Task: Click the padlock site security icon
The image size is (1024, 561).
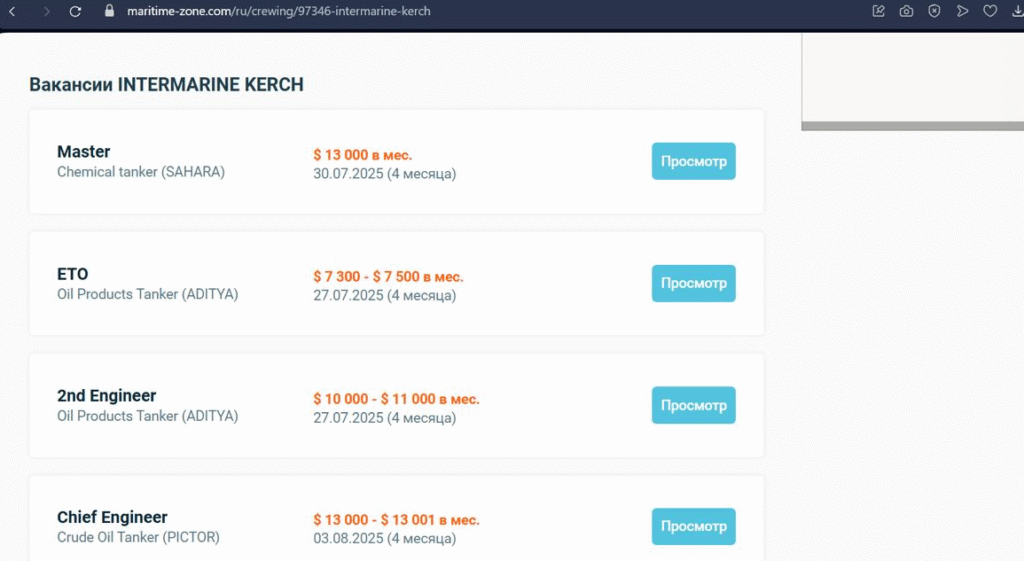Action: (109, 11)
